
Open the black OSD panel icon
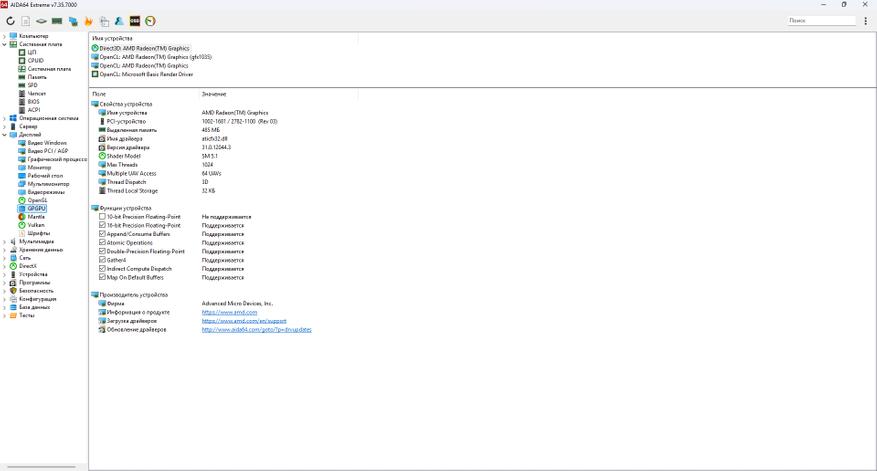click(135, 21)
